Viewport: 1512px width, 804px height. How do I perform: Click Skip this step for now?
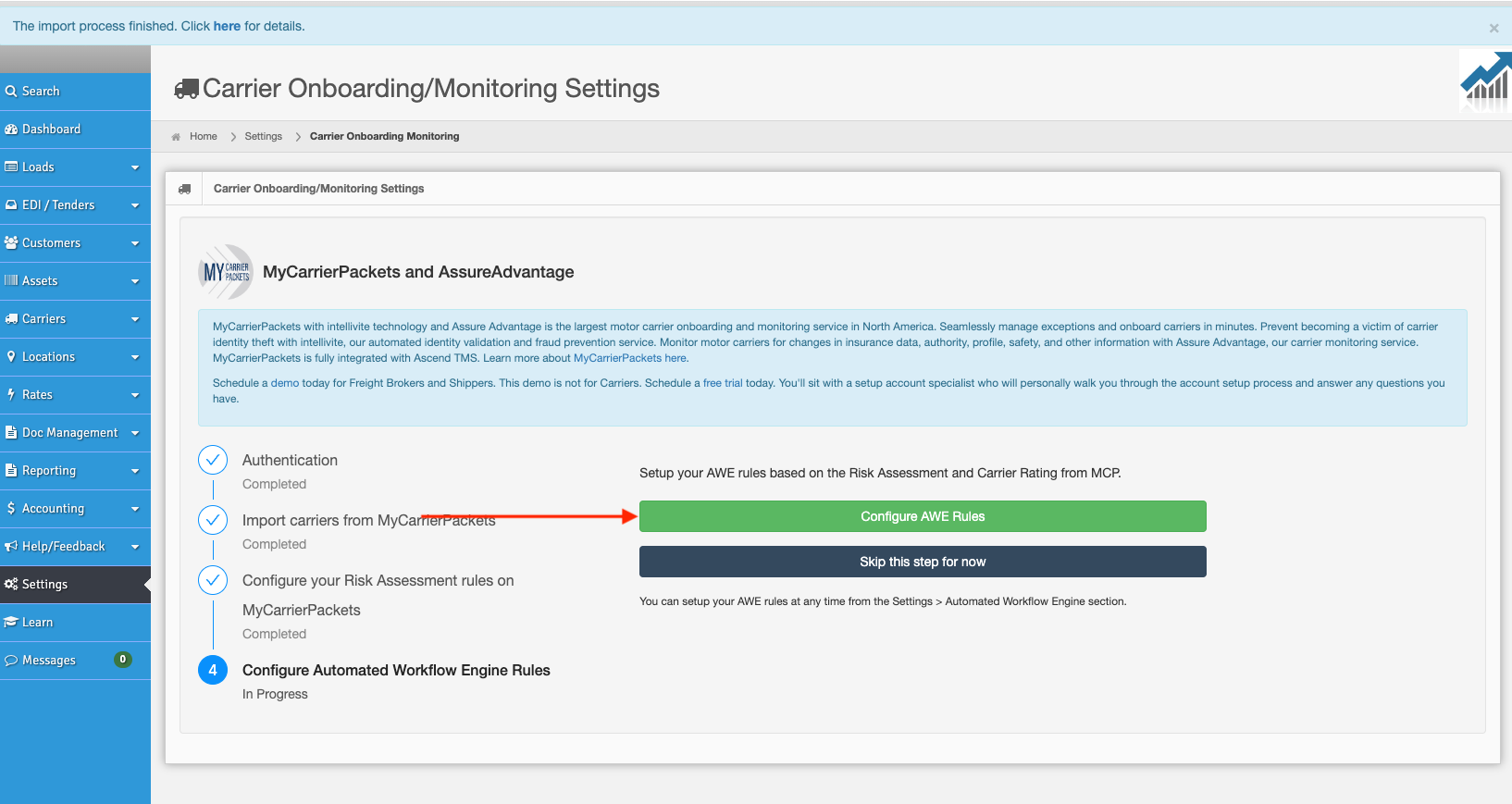point(923,562)
